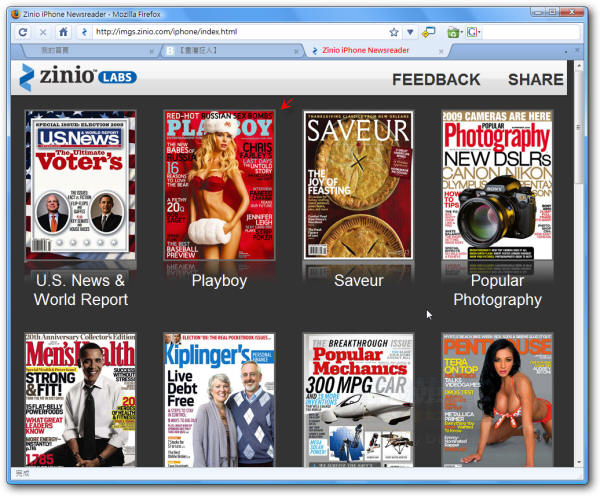Open the Kiplinger's magazine cover

[x=219, y=400]
